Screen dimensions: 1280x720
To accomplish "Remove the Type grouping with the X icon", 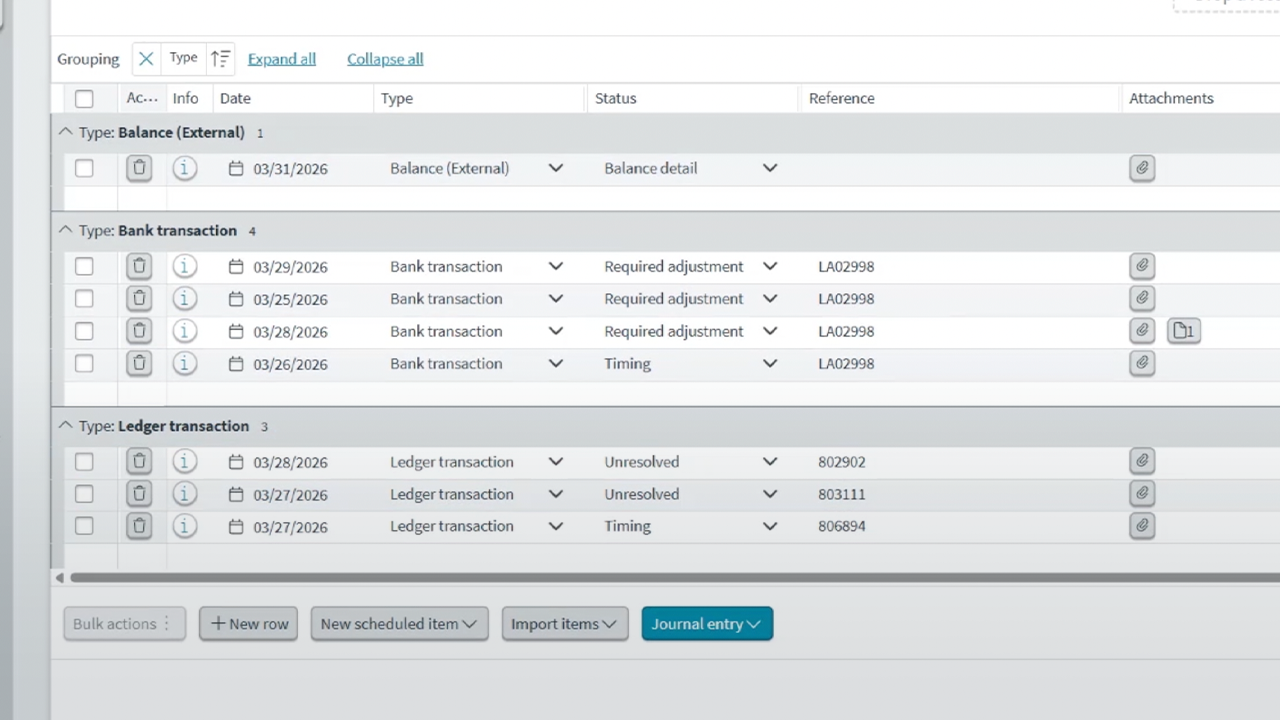I will [x=146, y=59].
